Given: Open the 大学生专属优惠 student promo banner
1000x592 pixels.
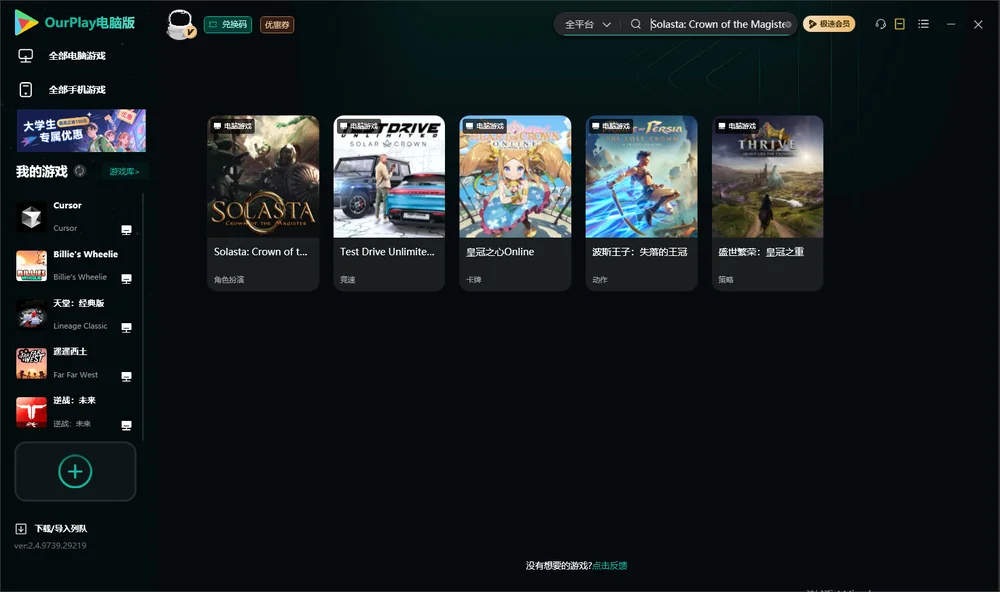Looking at the screenshot, I should click(x=82, y=131).
